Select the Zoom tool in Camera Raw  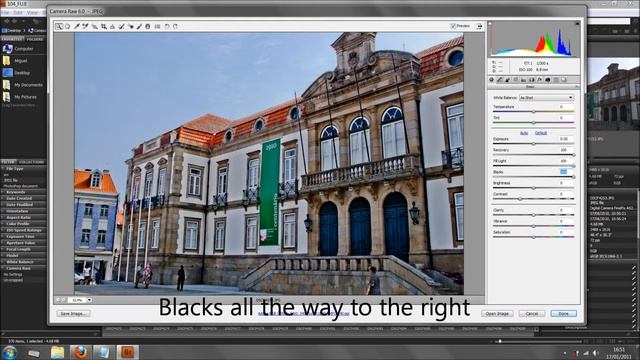click(x=59, y=27)
